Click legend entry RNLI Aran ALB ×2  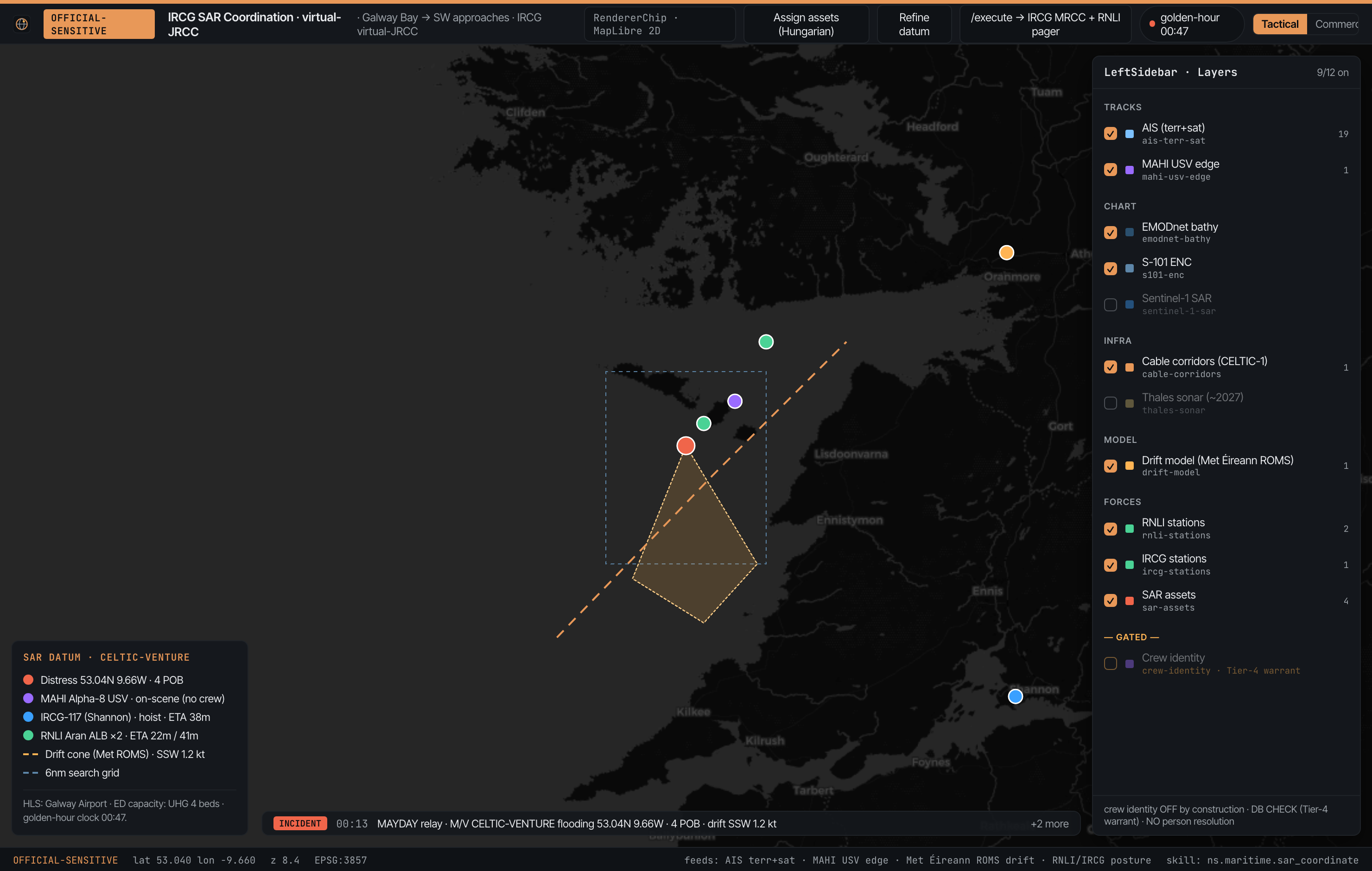(x=110, y=735)
